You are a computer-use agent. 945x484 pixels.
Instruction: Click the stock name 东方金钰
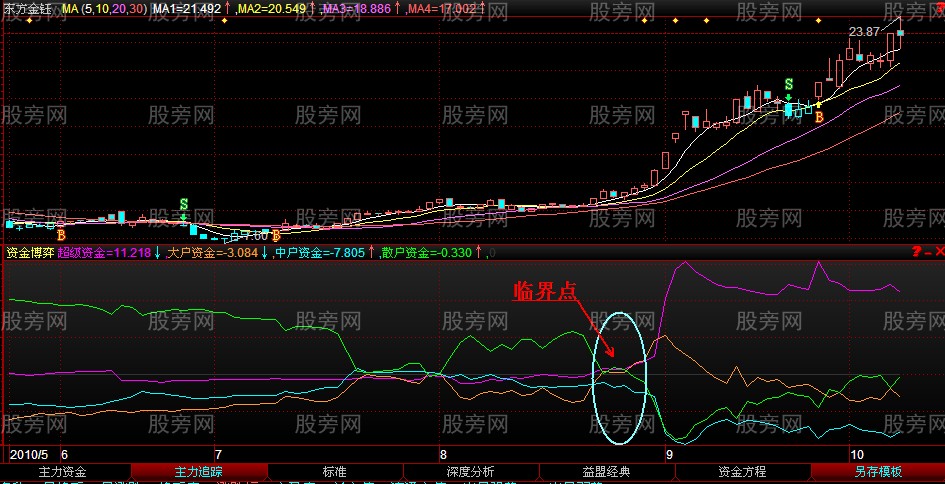tap(27, 8)
